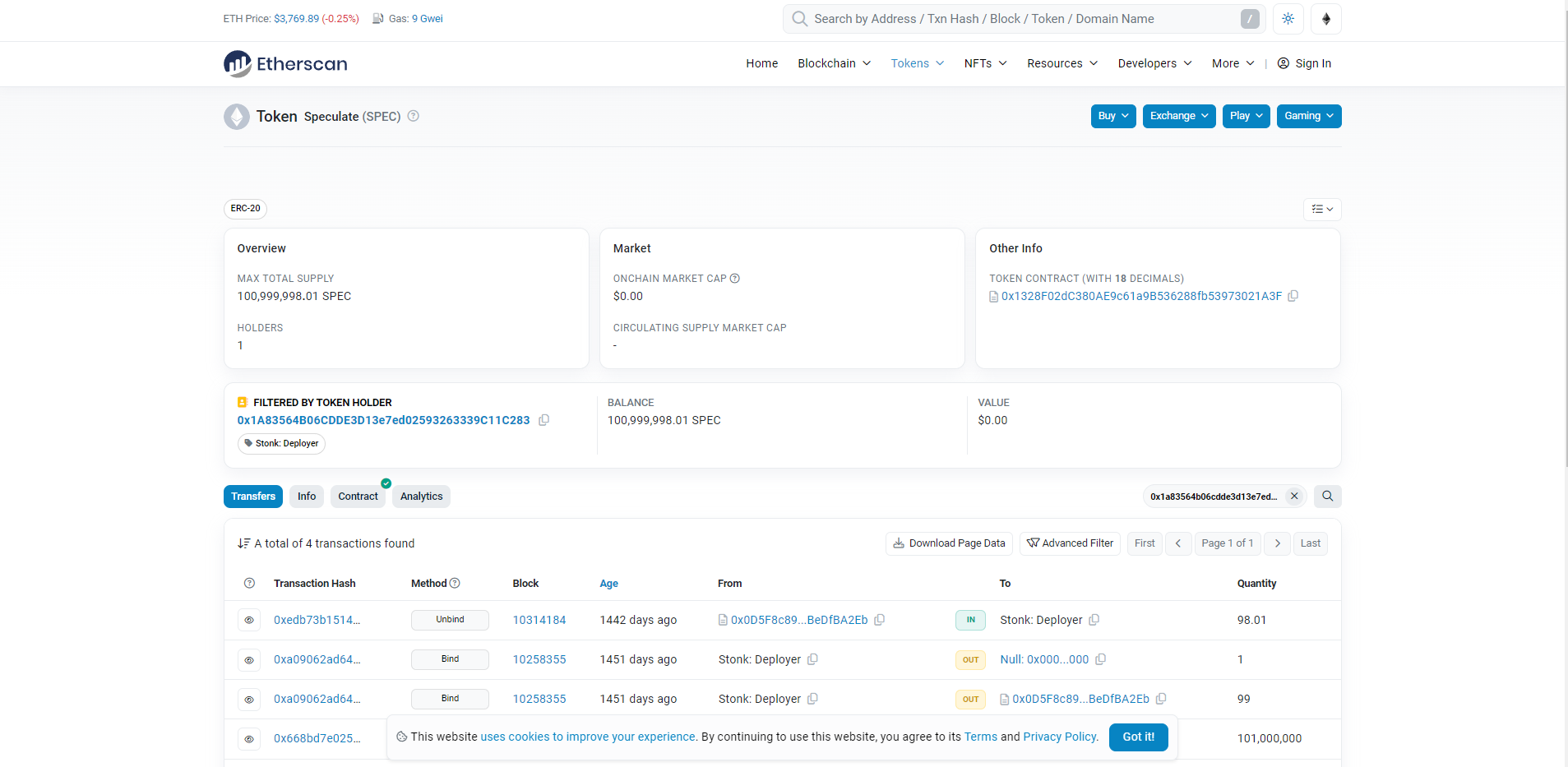Open the Terms link in cookie banner
The height and width of the screenshot is (767, 1568).
(x=981, y=737)
